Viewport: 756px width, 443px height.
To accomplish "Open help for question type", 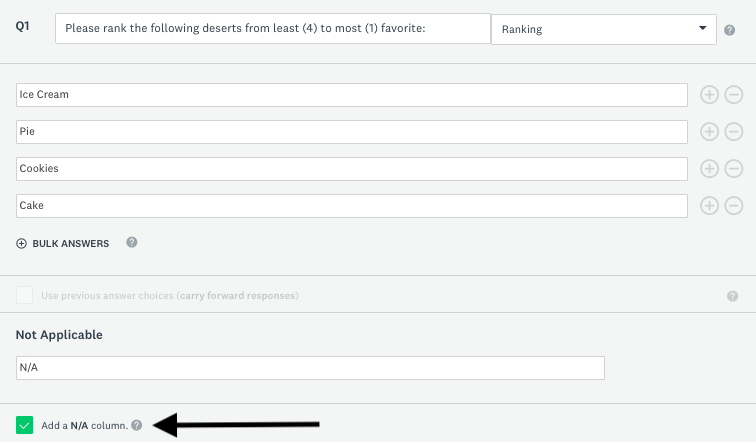I will pyautogui.click(x=729, y=30).
